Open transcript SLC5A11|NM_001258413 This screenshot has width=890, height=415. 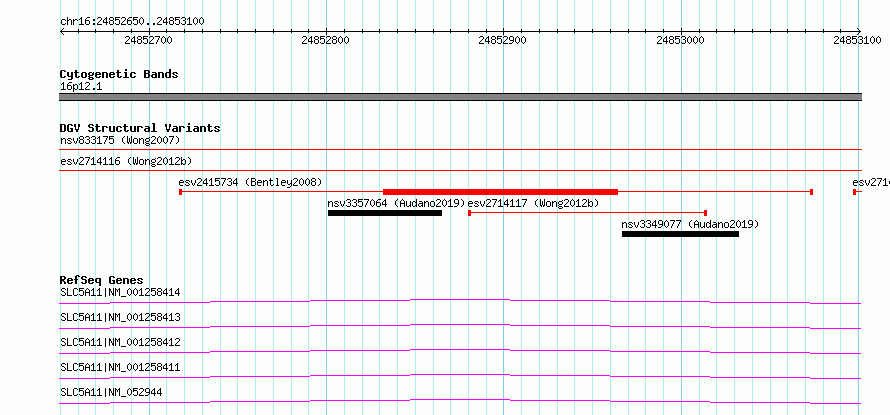click(x=120, y=317)
